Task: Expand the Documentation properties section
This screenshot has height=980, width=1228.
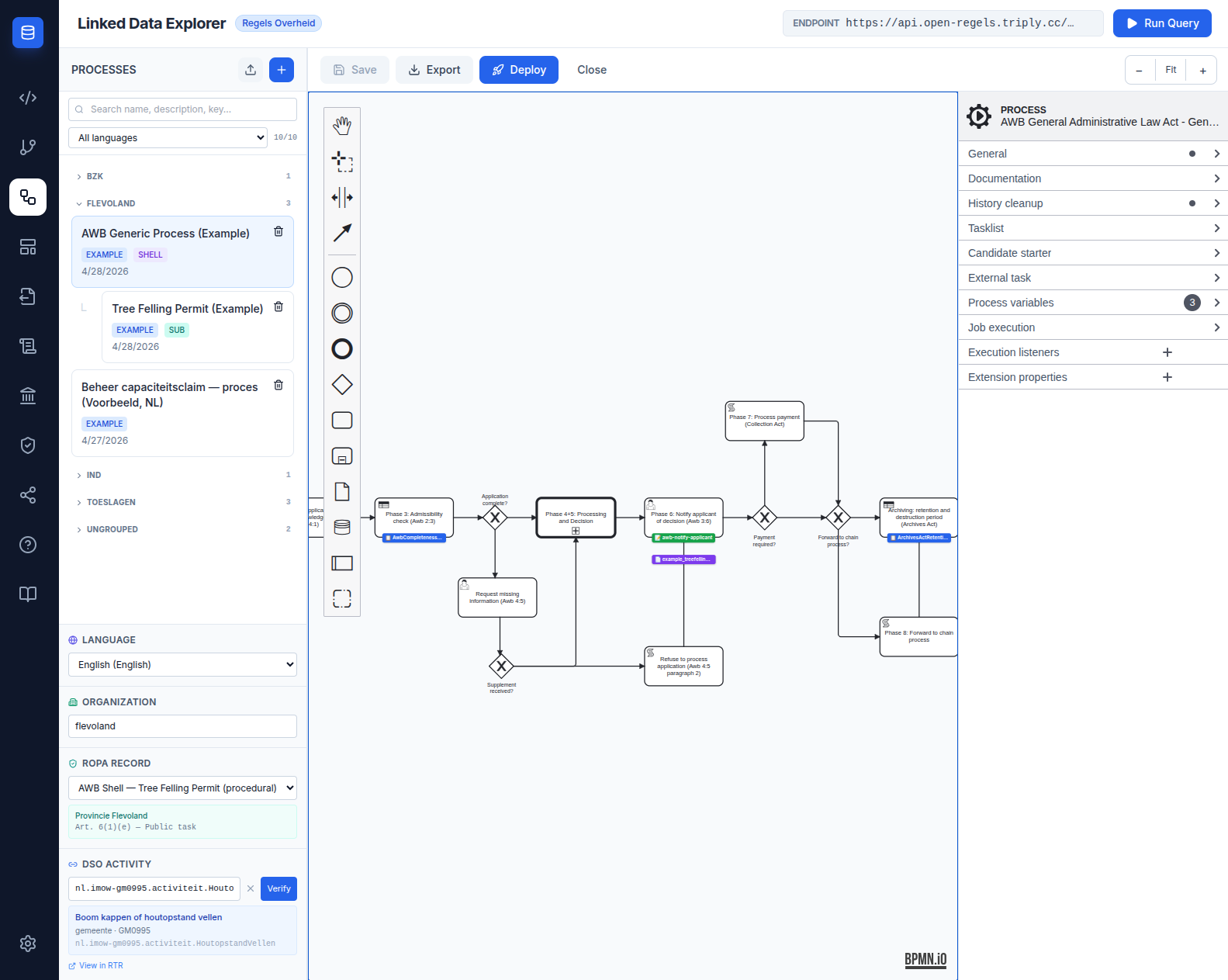Action: pyautogui.click(x=1093, y=178)
